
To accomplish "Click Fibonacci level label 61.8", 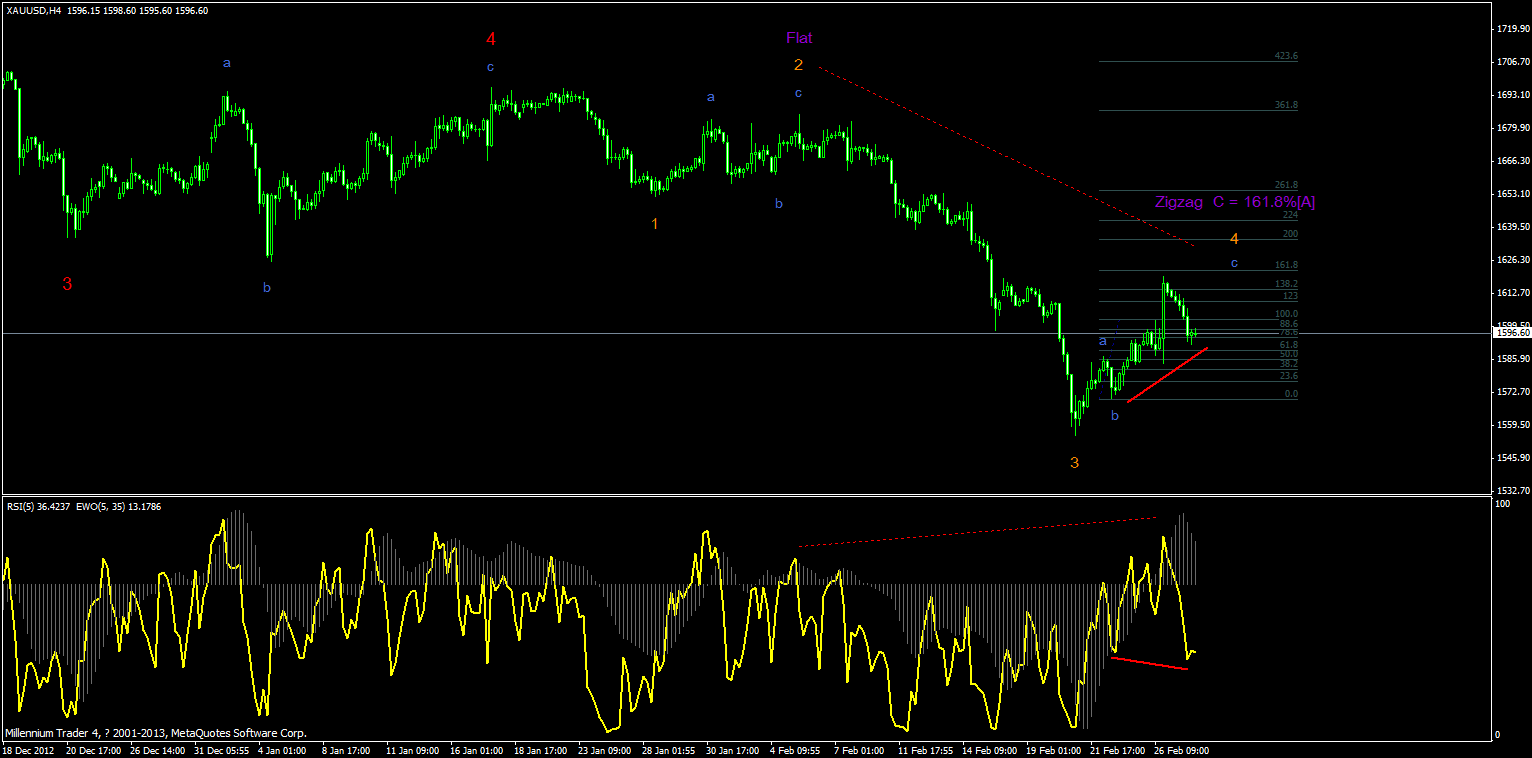I will pyautogui.click(x=1288, y=344).
